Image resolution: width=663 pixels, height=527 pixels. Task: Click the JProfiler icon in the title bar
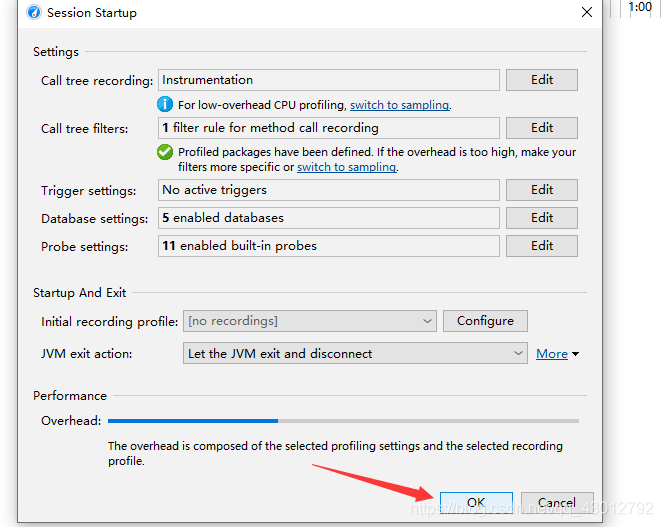tap(34, 13)
